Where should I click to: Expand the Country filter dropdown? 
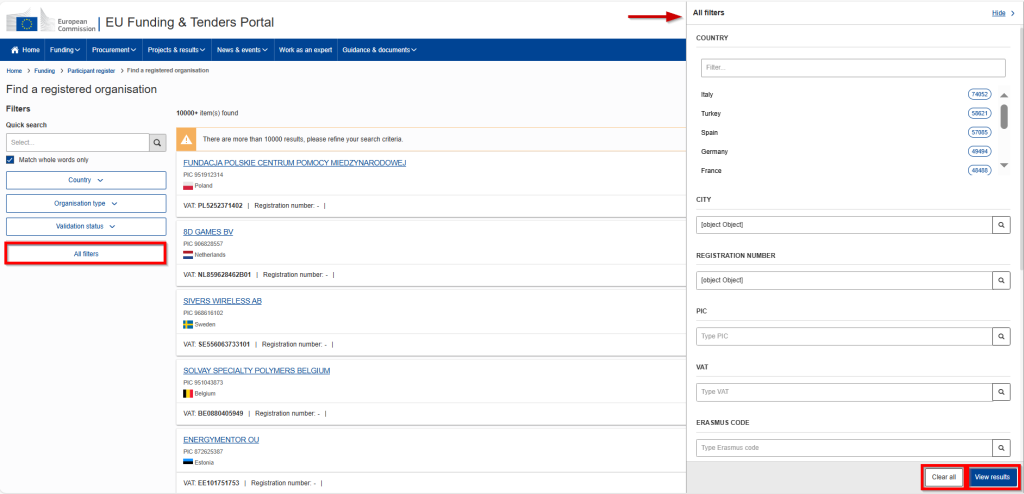86,180
